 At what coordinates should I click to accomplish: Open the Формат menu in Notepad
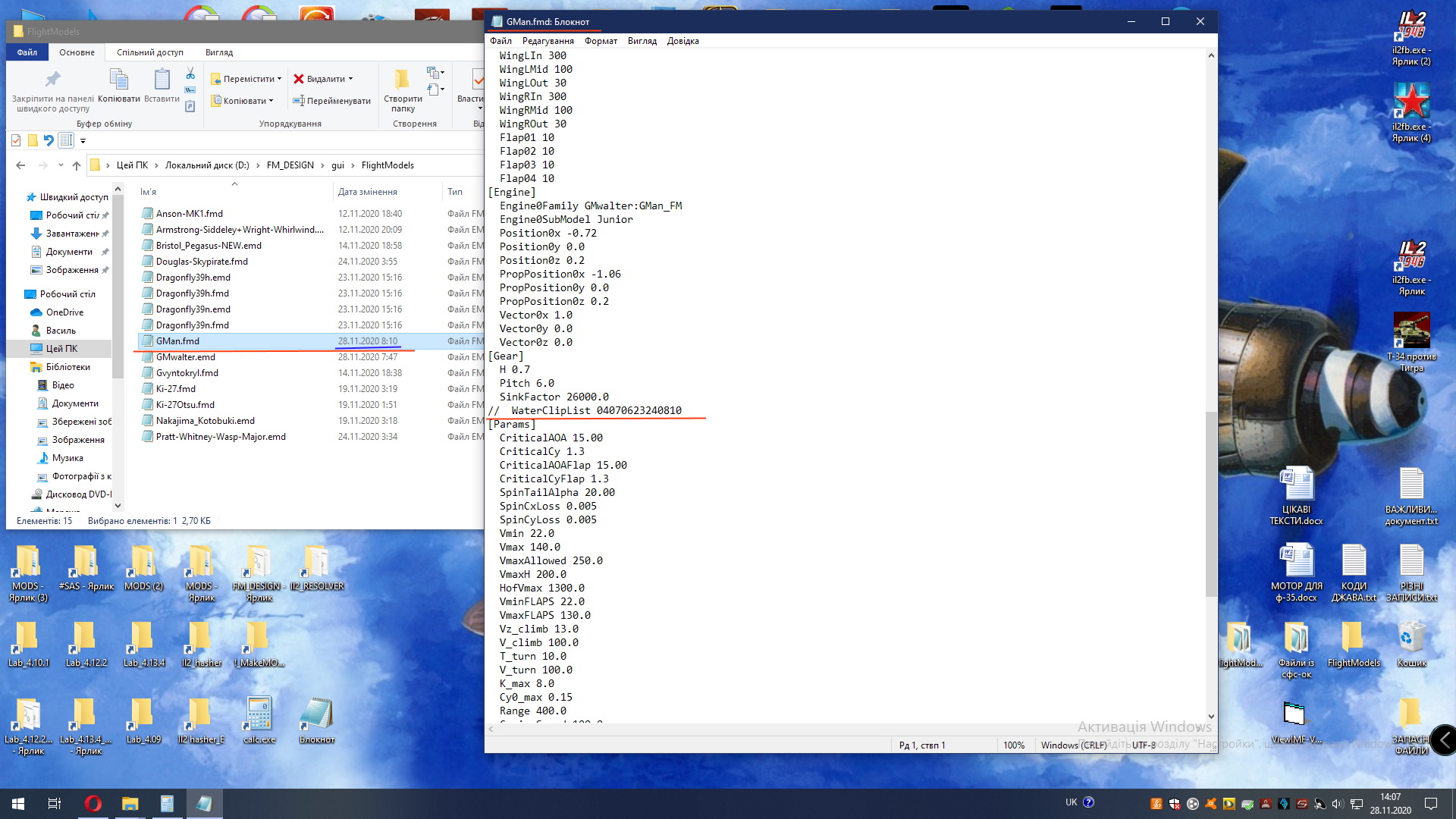point(600,41)
